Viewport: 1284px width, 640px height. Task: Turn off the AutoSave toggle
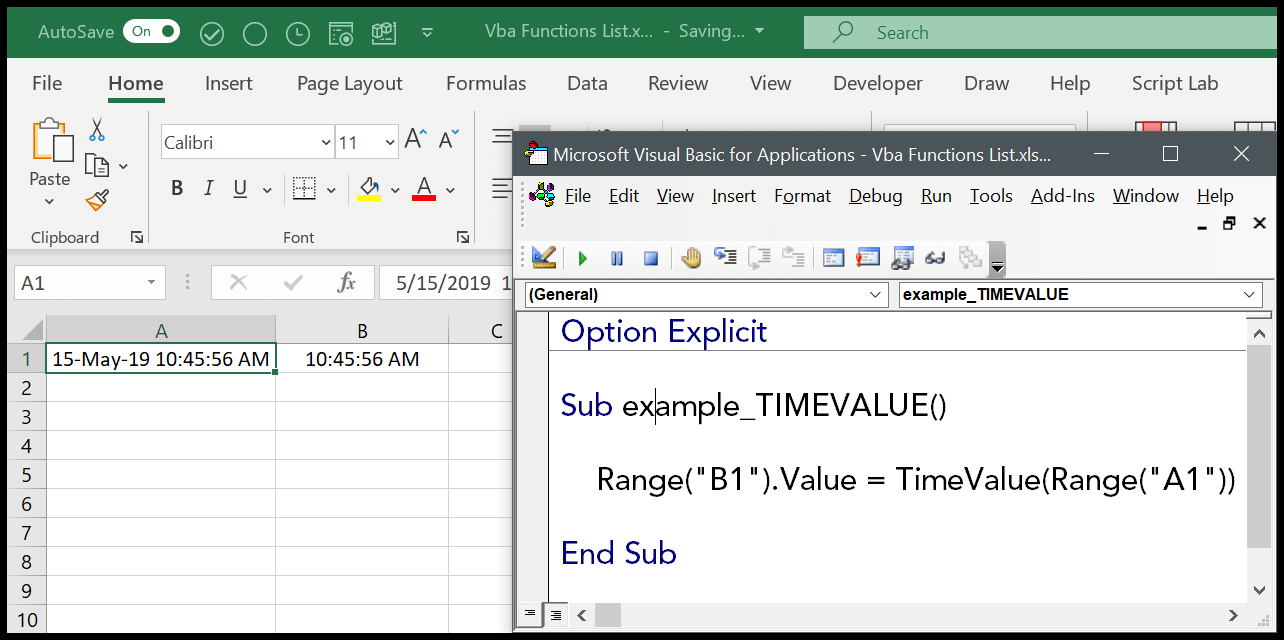151,31
